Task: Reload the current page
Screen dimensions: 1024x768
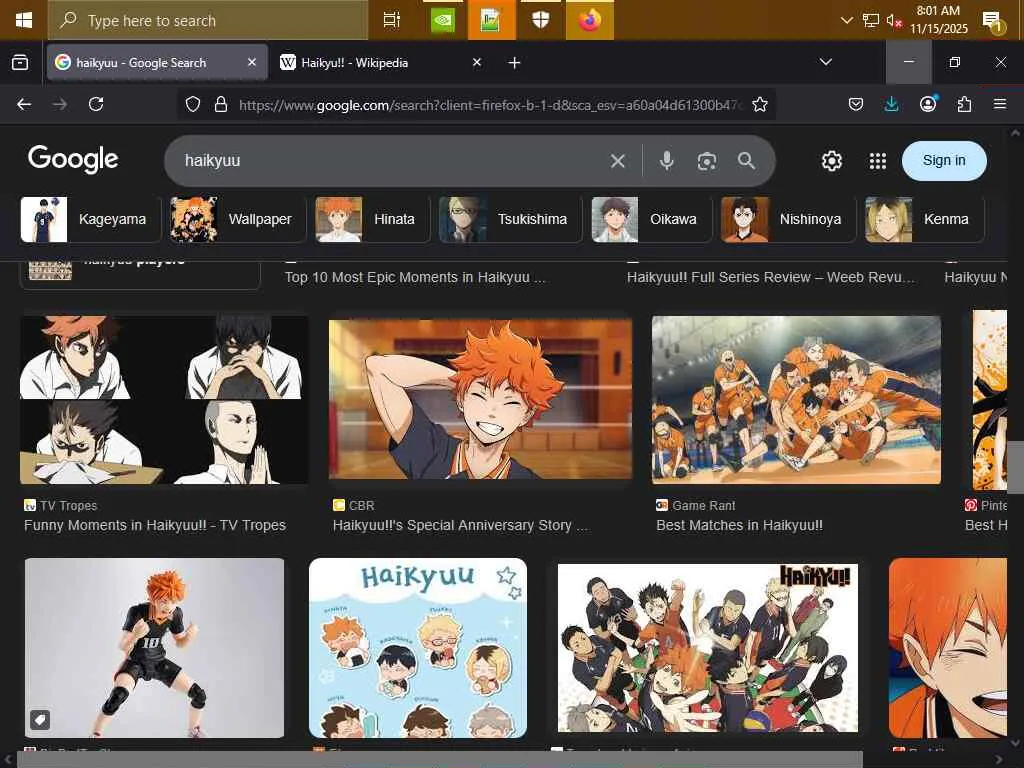Action: 96,104
